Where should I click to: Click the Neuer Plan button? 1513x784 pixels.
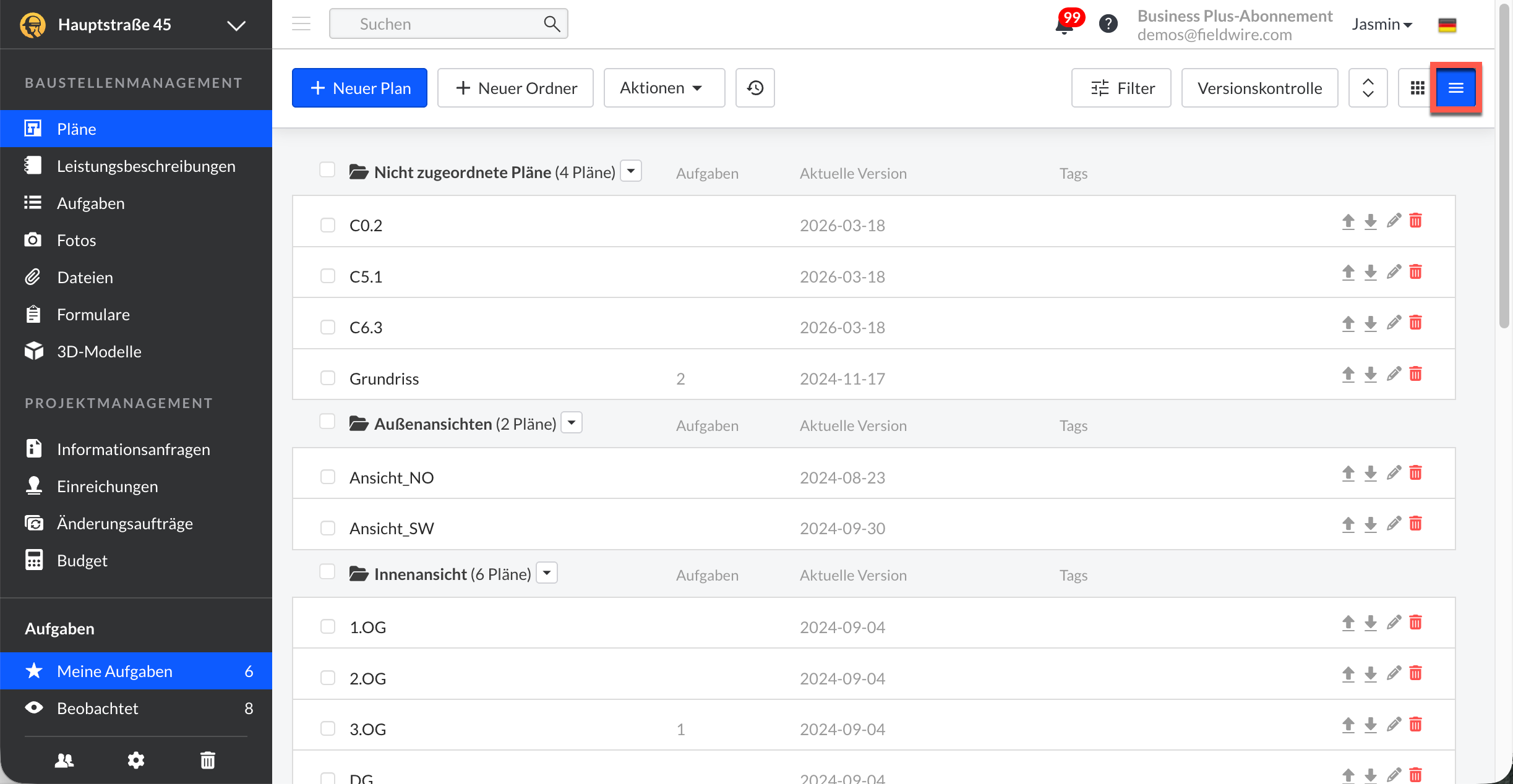(x=359, y=88)
